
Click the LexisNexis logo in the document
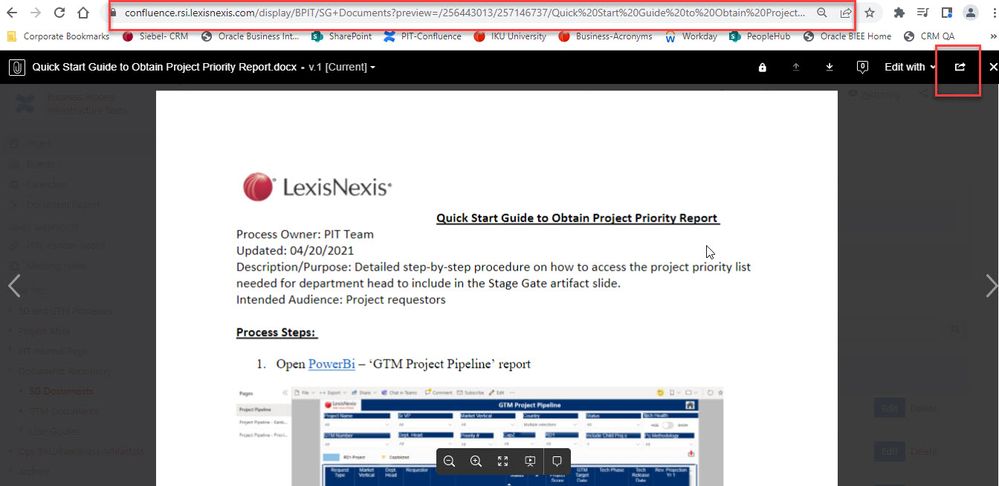pyautogui.click(x=317, y=187)
